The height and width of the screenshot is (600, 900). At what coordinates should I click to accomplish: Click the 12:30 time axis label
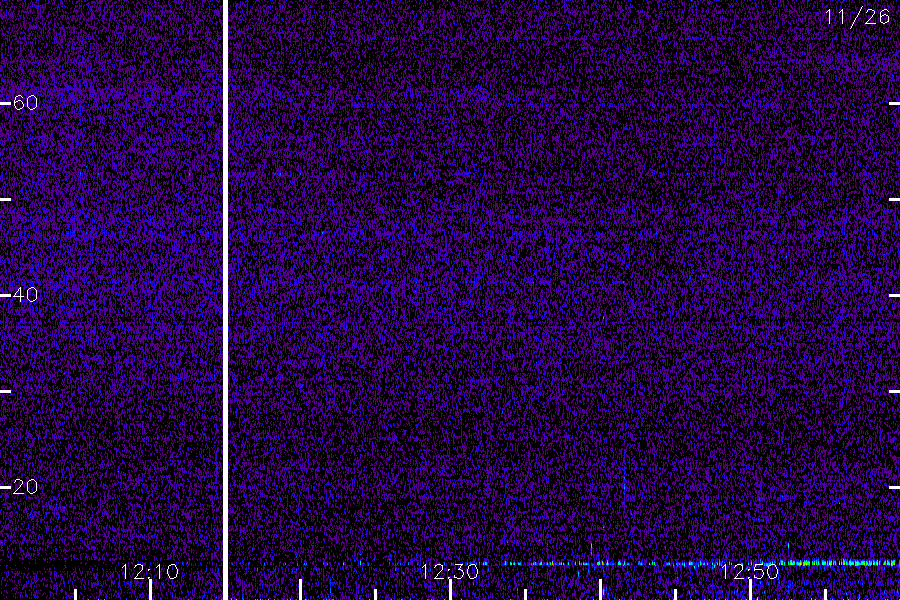(x=449, y=572)
